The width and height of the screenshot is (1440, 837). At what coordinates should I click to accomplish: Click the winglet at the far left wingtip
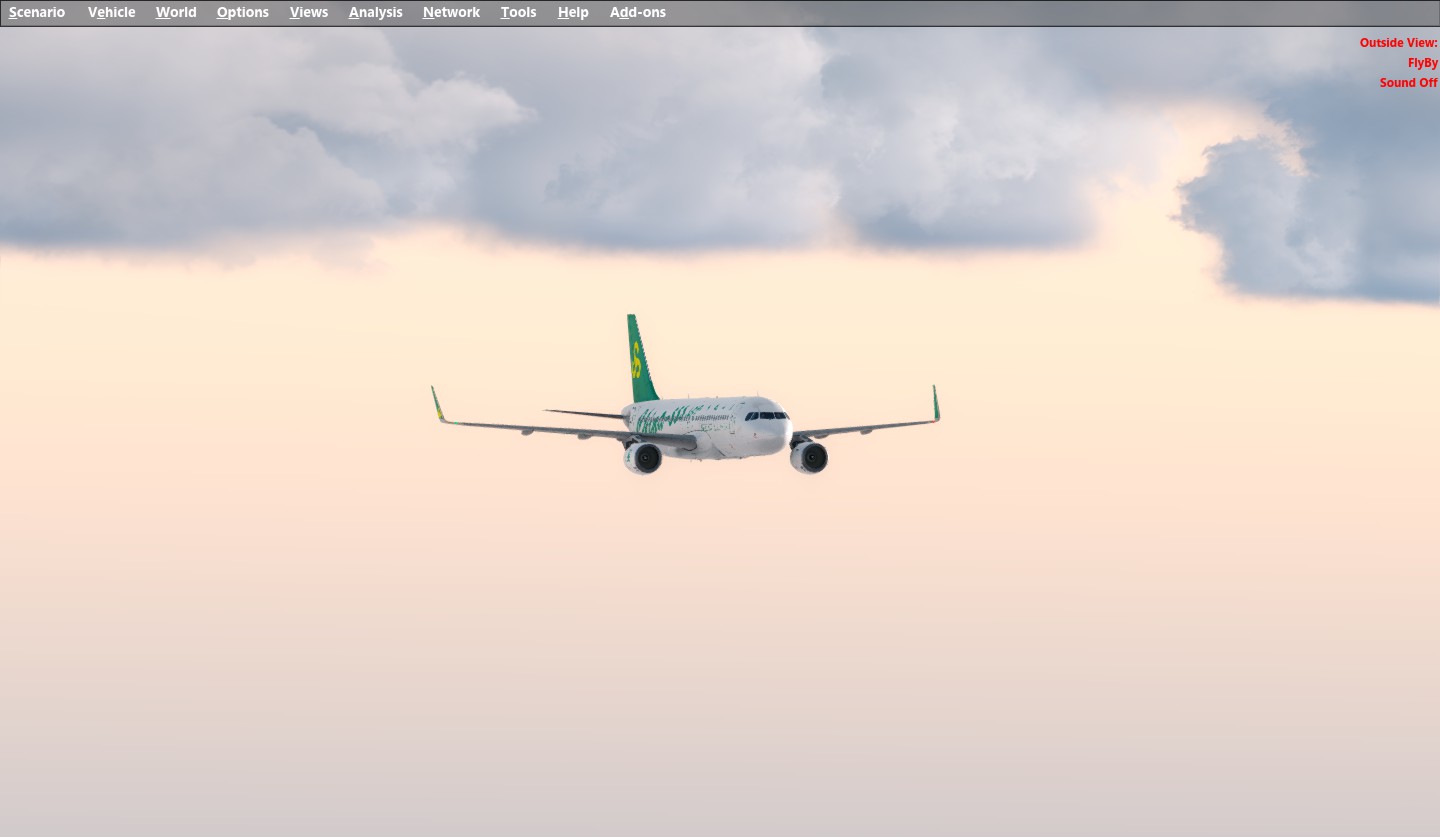coord(437,403)
